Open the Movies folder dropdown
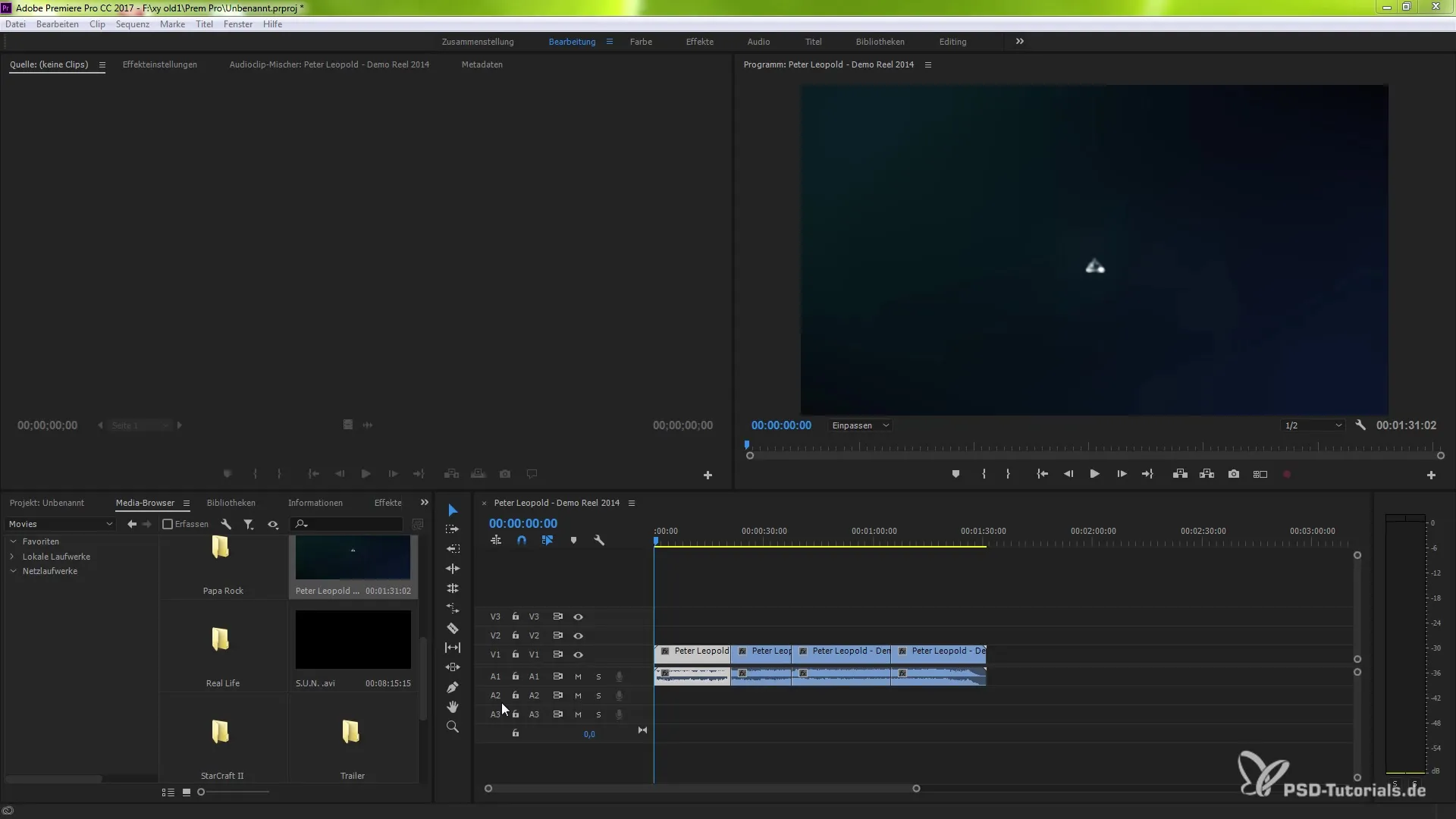The image size is (1456, 819). (x=61, y=524)
